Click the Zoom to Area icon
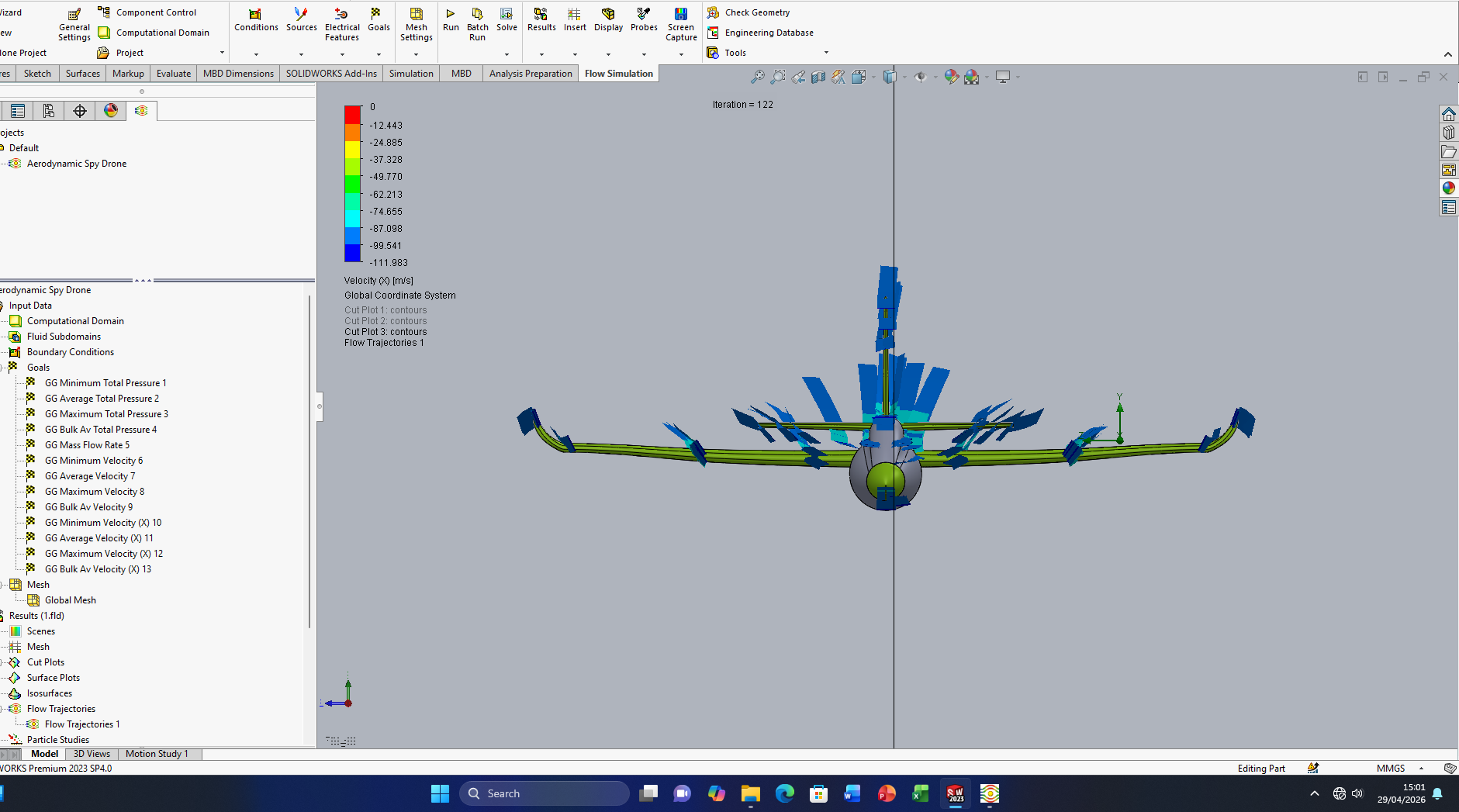This screenshot has width=1459, height=812. click(778, 77)
